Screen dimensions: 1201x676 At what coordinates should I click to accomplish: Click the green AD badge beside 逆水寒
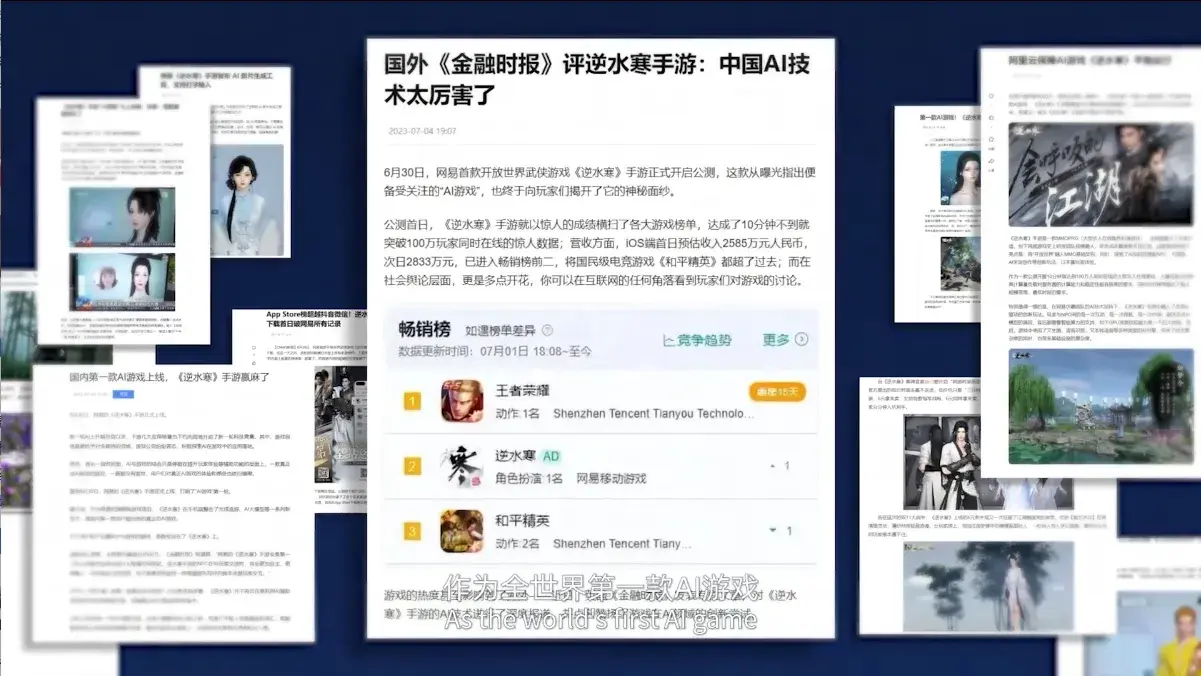pyautogui.click(x=551, y=455)
